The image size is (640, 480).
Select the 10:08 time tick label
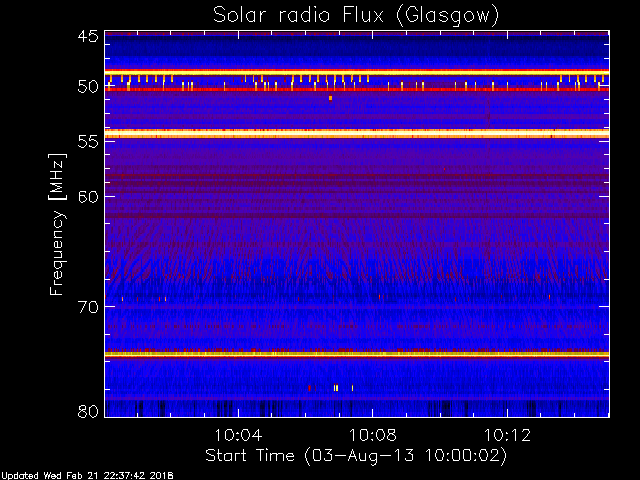(373, 436)
